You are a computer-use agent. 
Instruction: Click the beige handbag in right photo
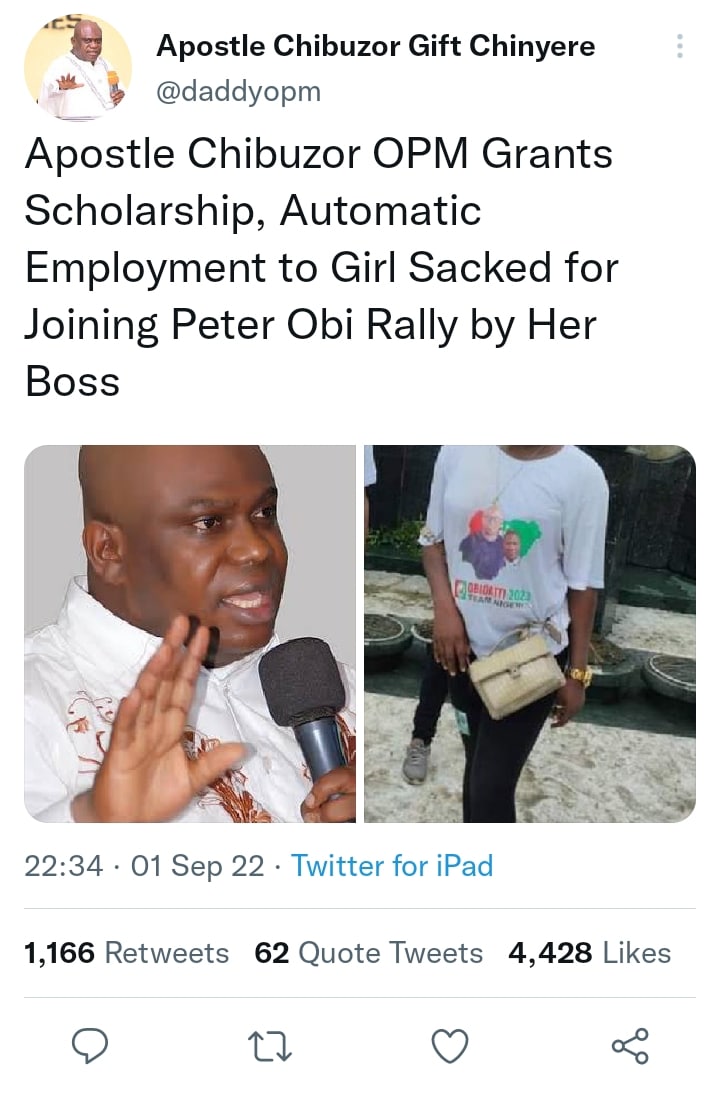point(517,676)
